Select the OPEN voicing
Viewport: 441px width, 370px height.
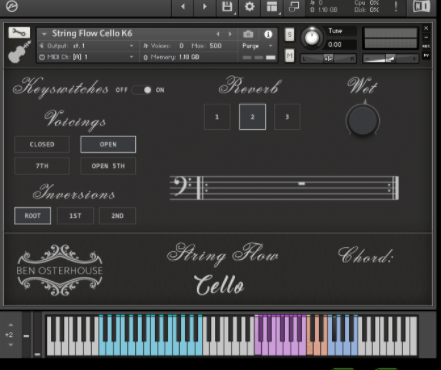point(108,144)
